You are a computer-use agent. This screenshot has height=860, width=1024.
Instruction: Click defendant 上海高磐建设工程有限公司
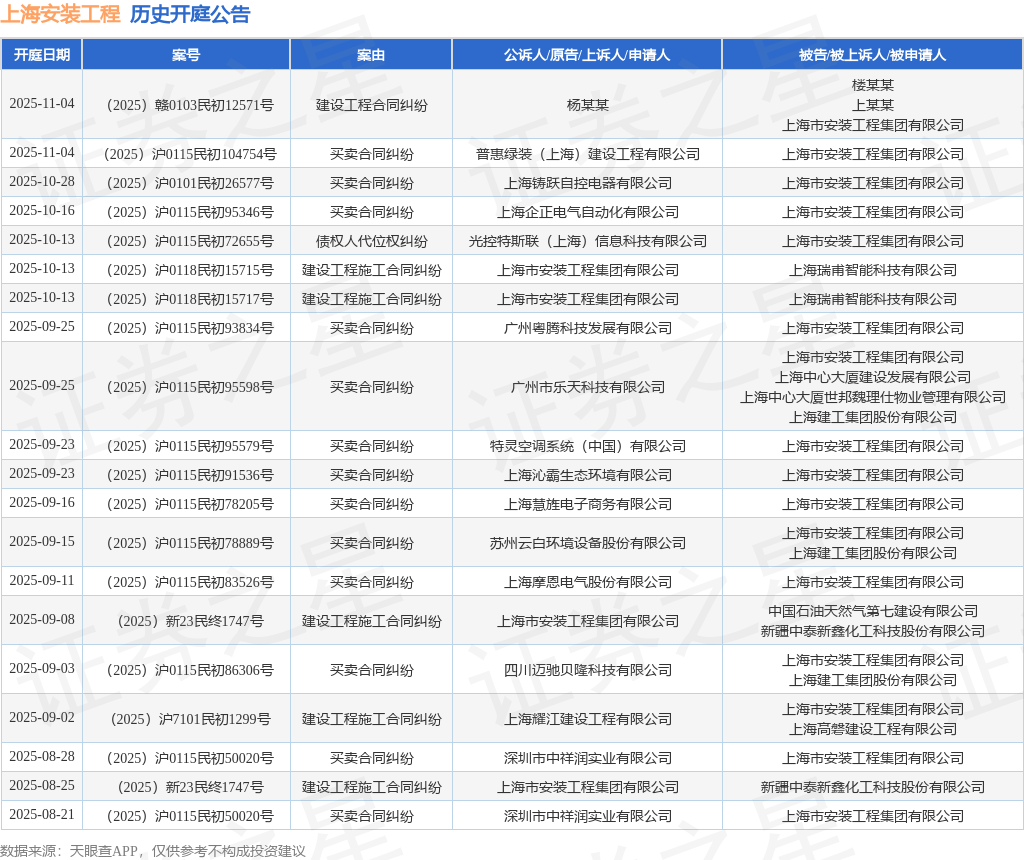872,729
